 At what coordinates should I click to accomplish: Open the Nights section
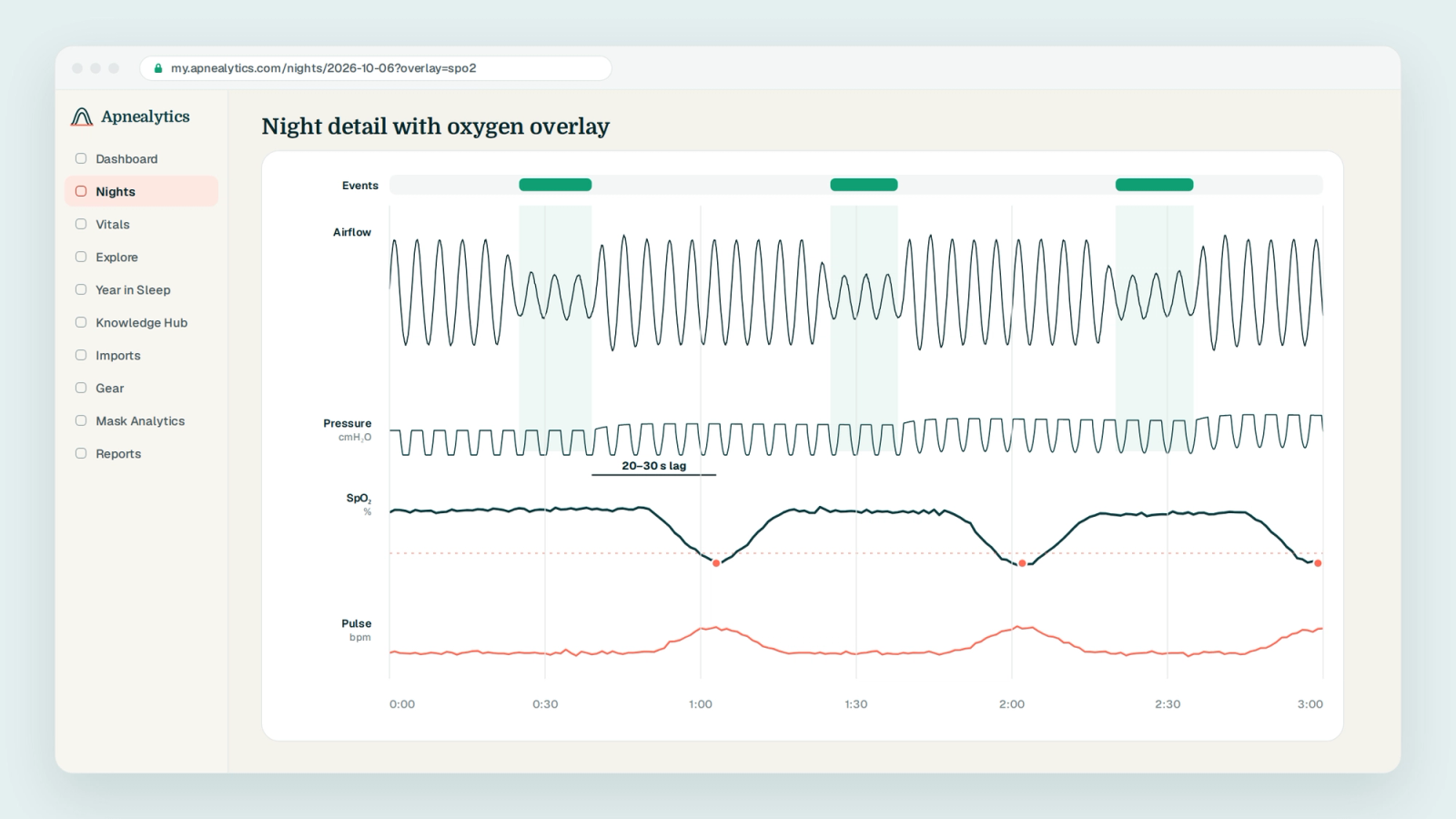click(x=141, y=191)
